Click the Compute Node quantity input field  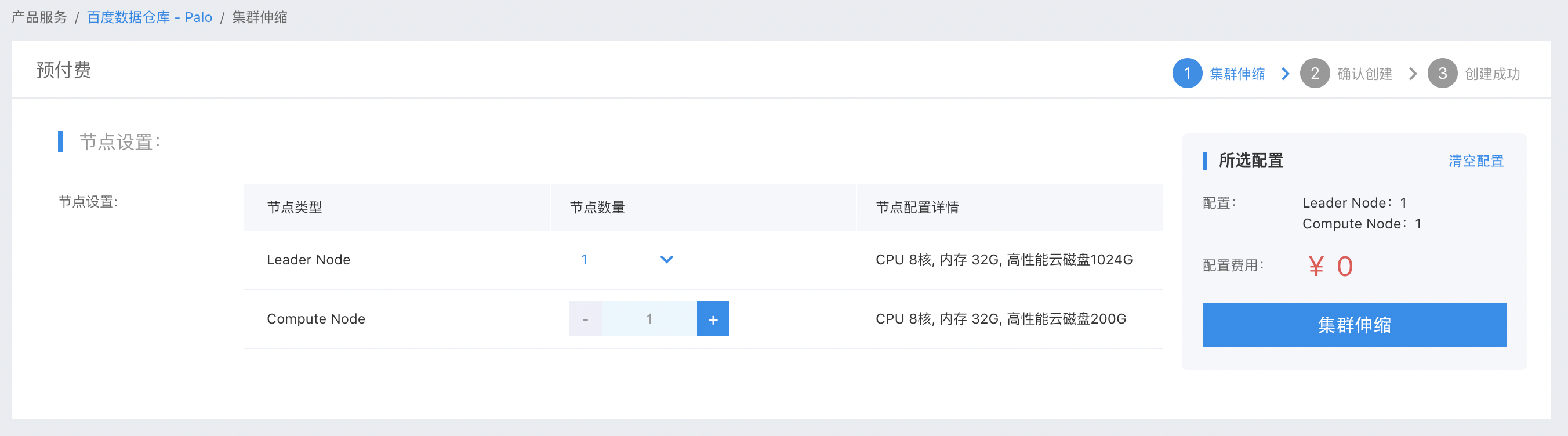(649, 319)
